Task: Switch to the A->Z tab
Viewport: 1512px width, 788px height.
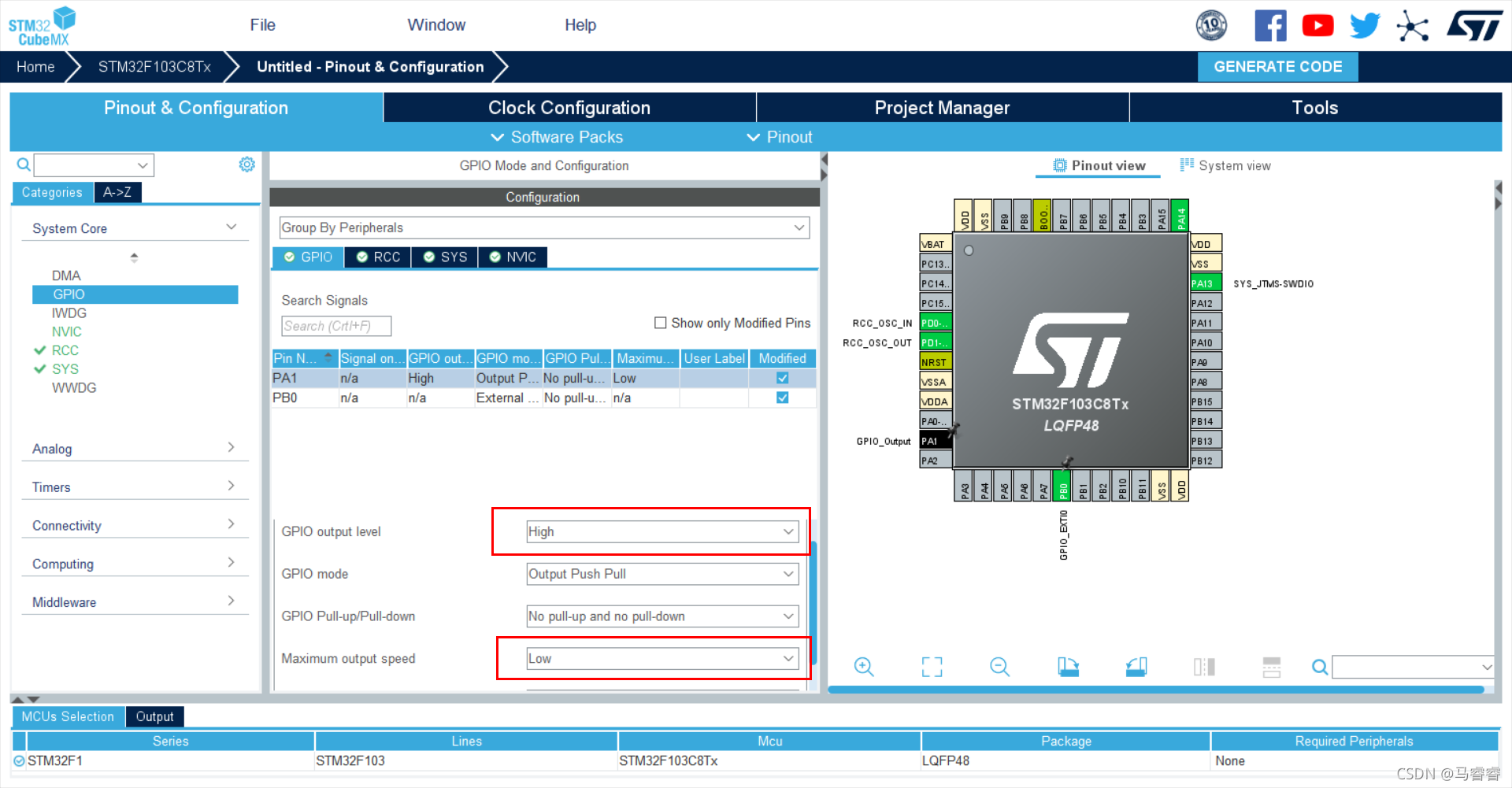Action: 117,192
